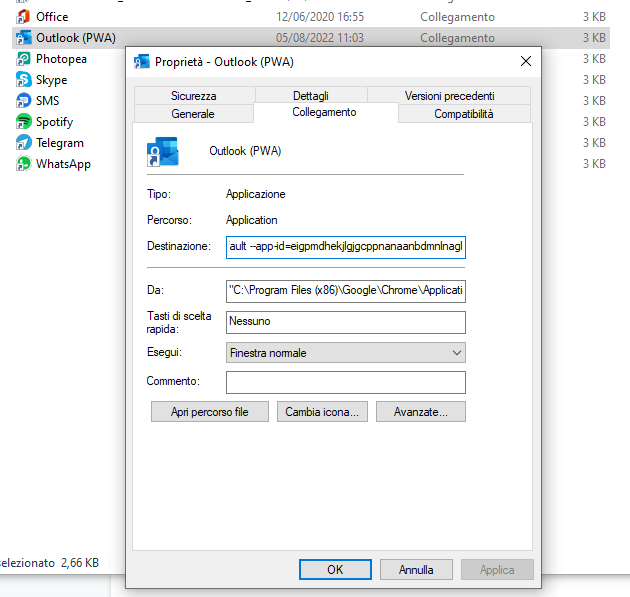Image resolution: width=630 pixels, height=597 pixels.
Task: Switch to the Generale tab
Action: [193, 114]
